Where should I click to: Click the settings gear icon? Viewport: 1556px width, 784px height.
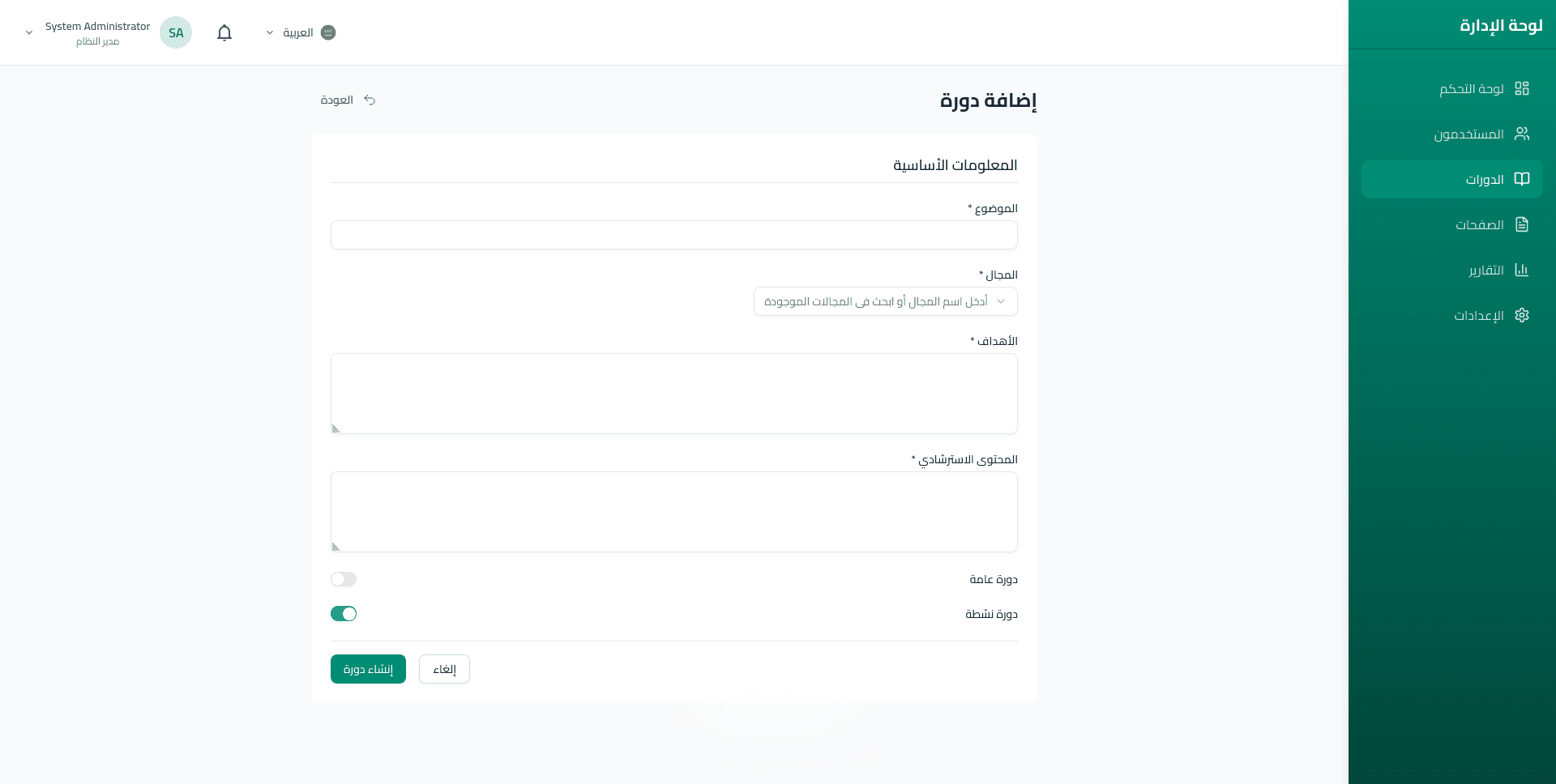click(x=1522, y=315)
